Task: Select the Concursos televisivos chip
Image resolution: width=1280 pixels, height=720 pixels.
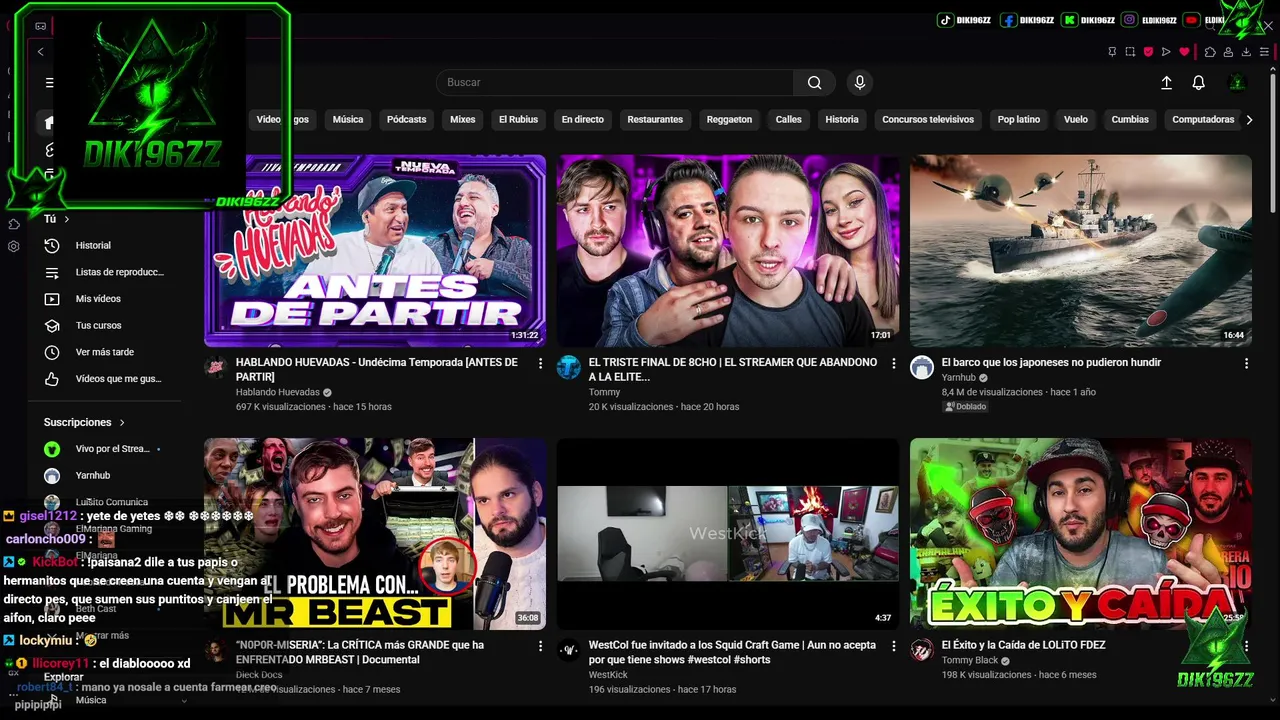Action: [x=928, y=120]
